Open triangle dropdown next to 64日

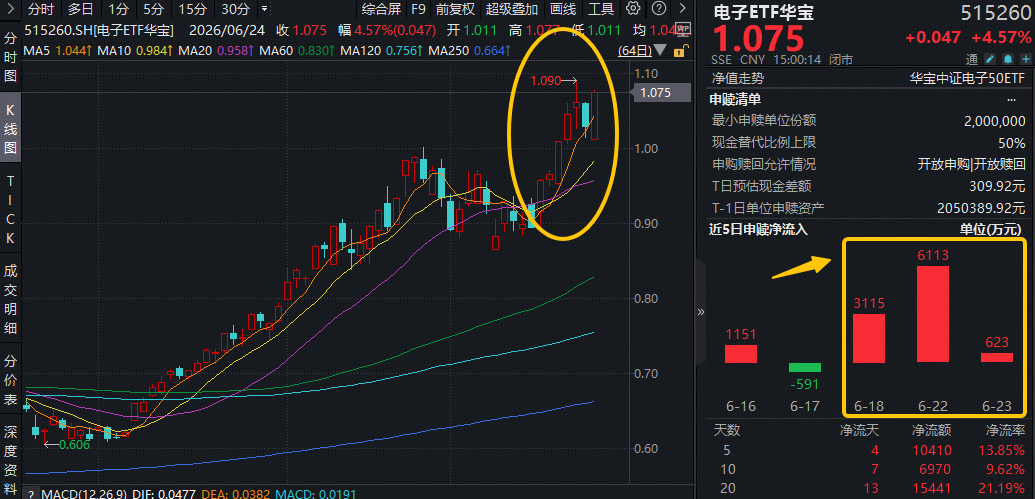point(661,51)
